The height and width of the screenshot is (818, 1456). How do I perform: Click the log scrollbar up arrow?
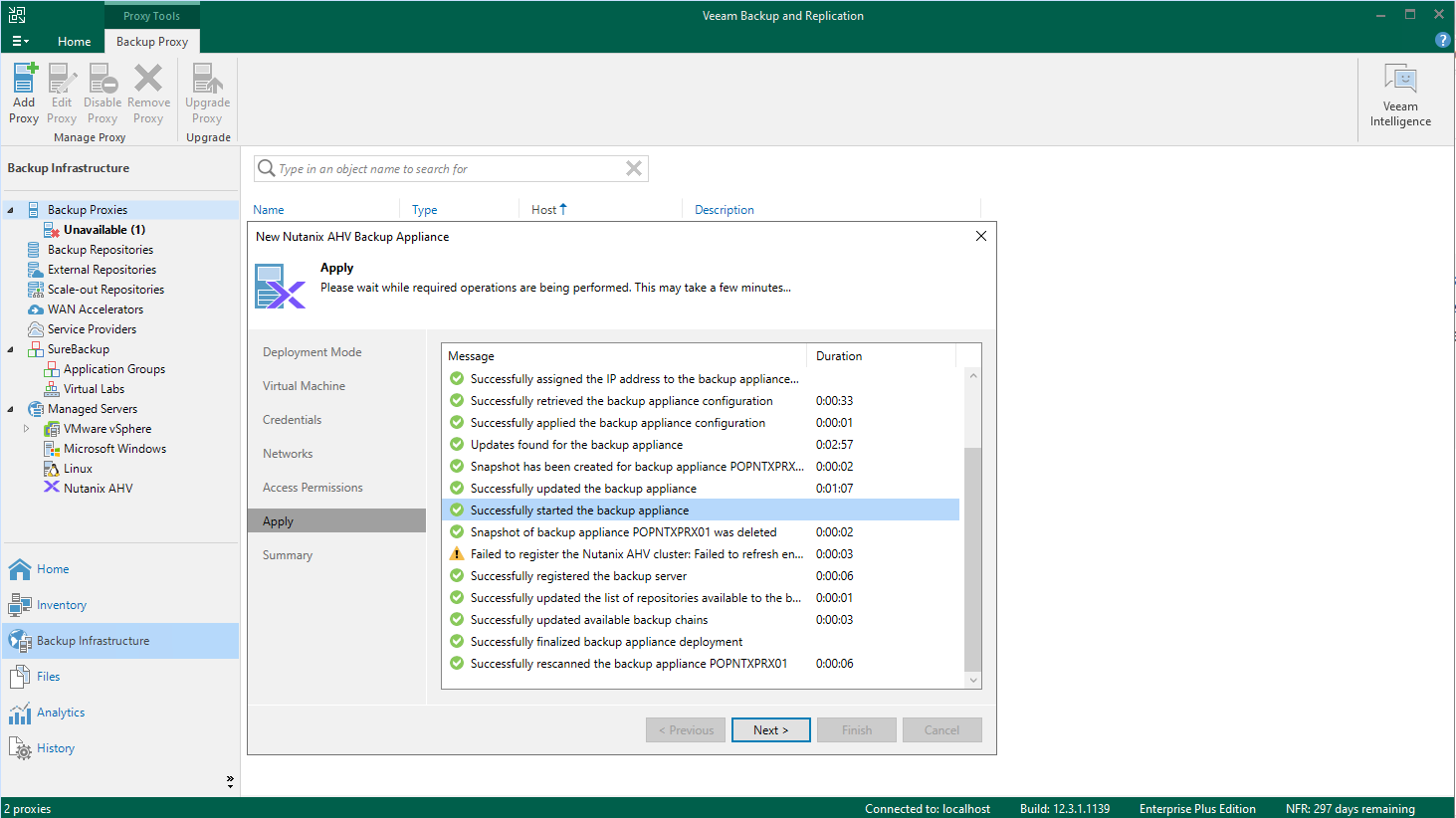pos(973,375)
